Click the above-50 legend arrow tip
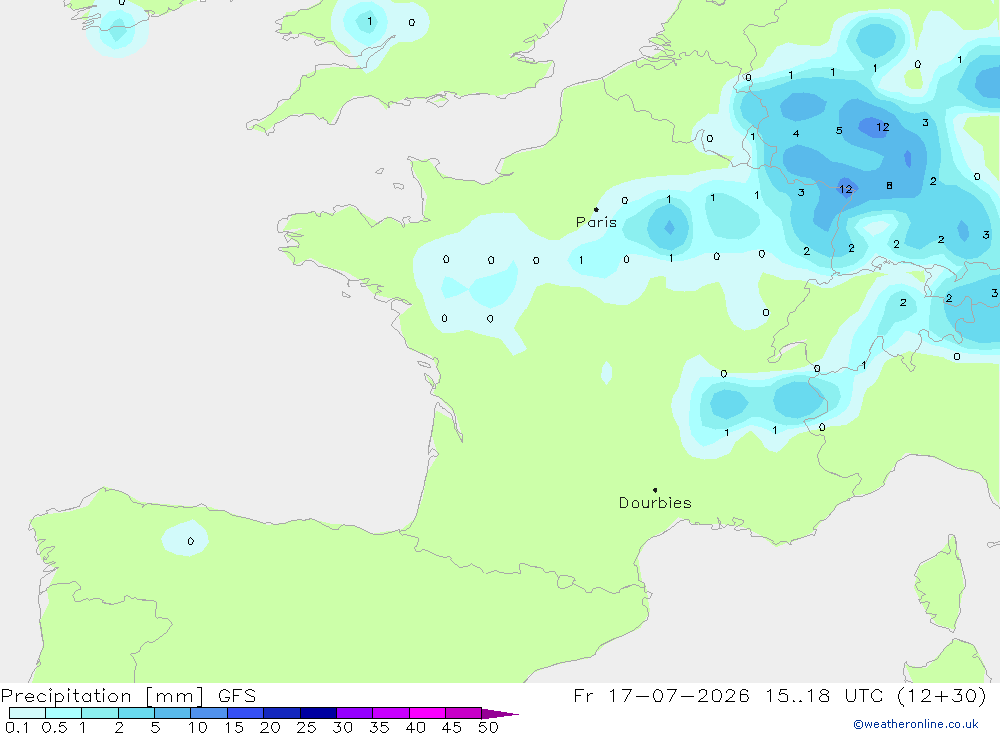 (x=500, y=714)
